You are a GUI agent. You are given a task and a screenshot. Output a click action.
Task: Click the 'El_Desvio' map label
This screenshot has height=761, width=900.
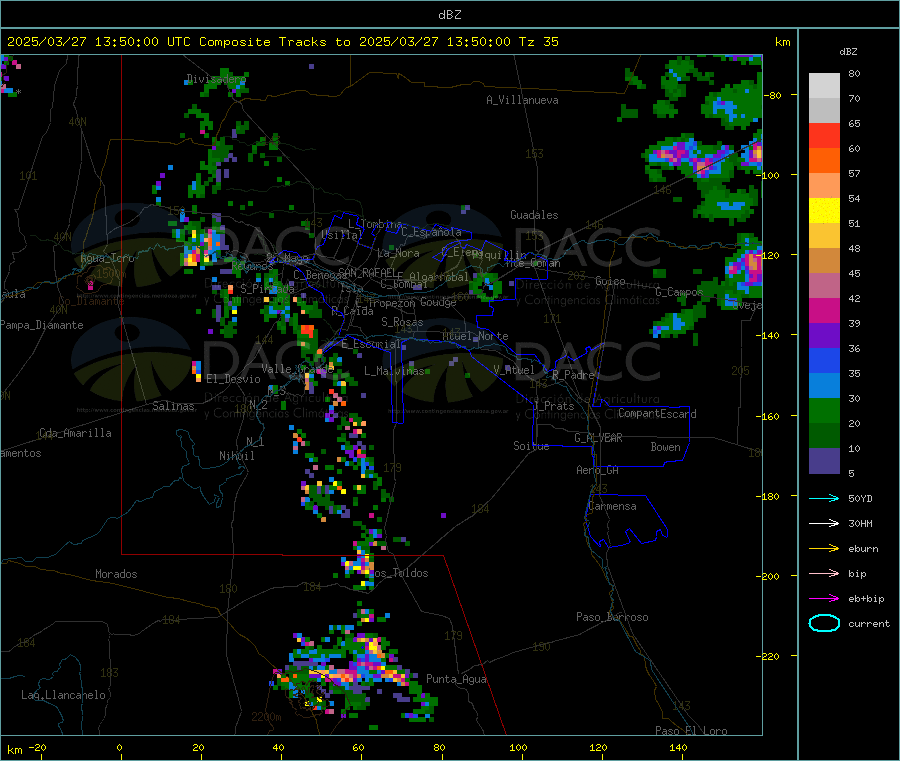click(234, 379)
